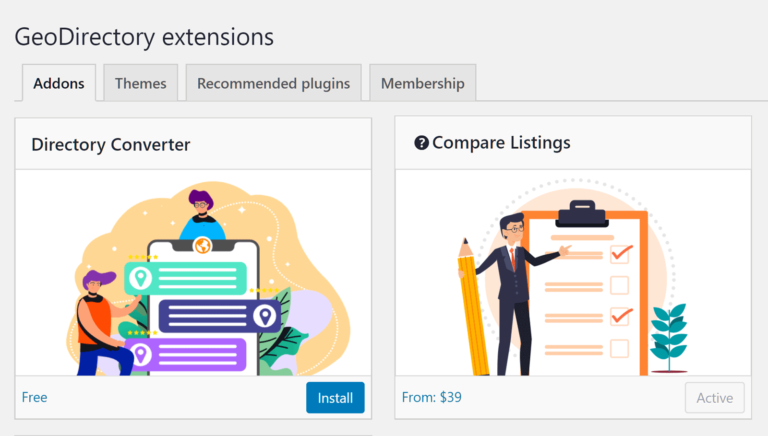
Task: Open the Recommended plugins tab
Action: click(x=273, y=83)
